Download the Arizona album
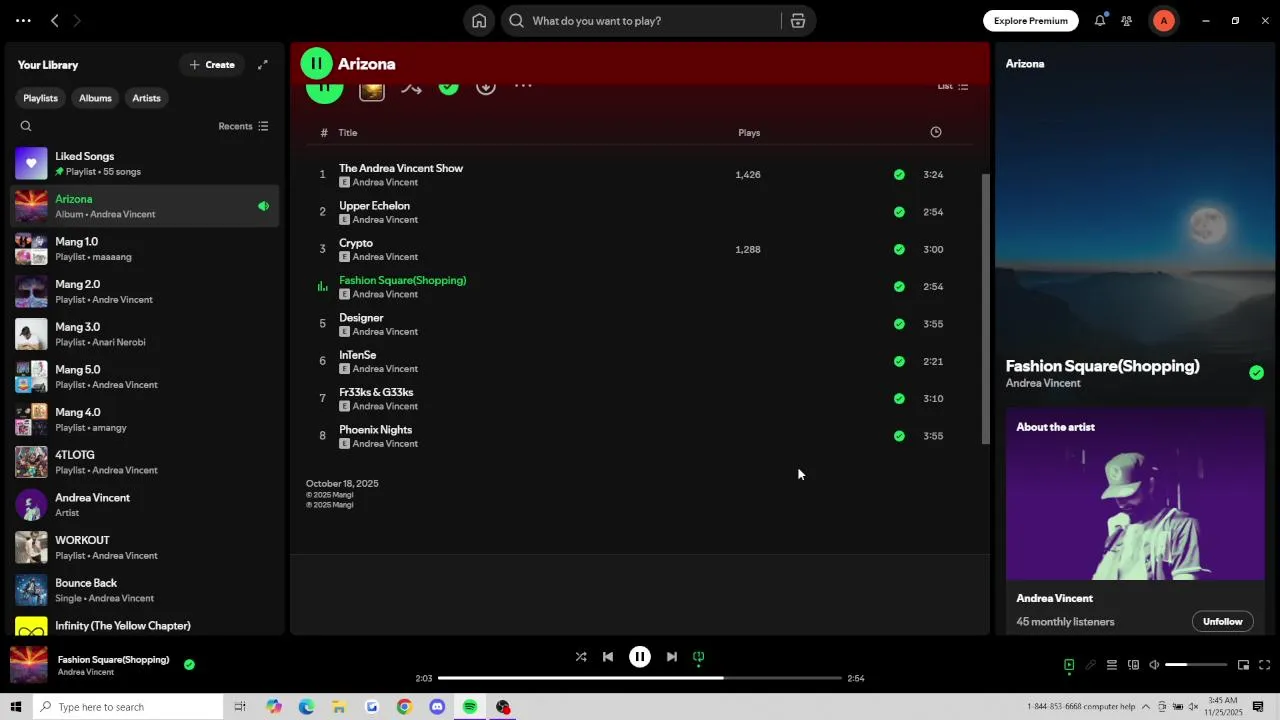The width and height of the screenshot is (1280, 720). click(x=486, y=87)
